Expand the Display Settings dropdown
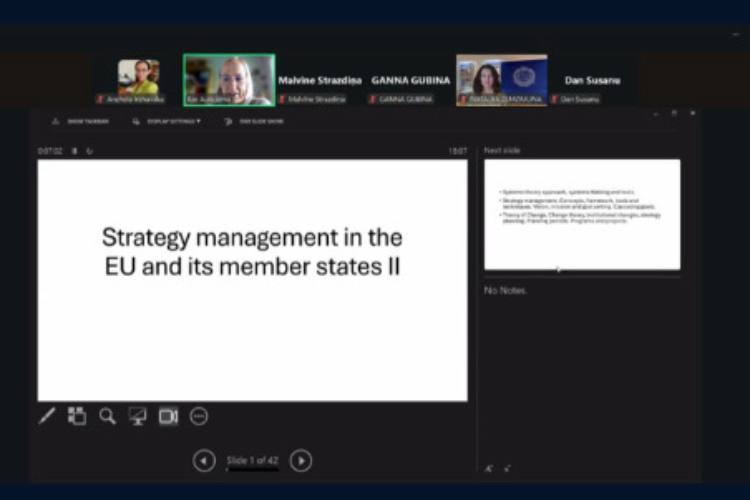 (167, 121)
